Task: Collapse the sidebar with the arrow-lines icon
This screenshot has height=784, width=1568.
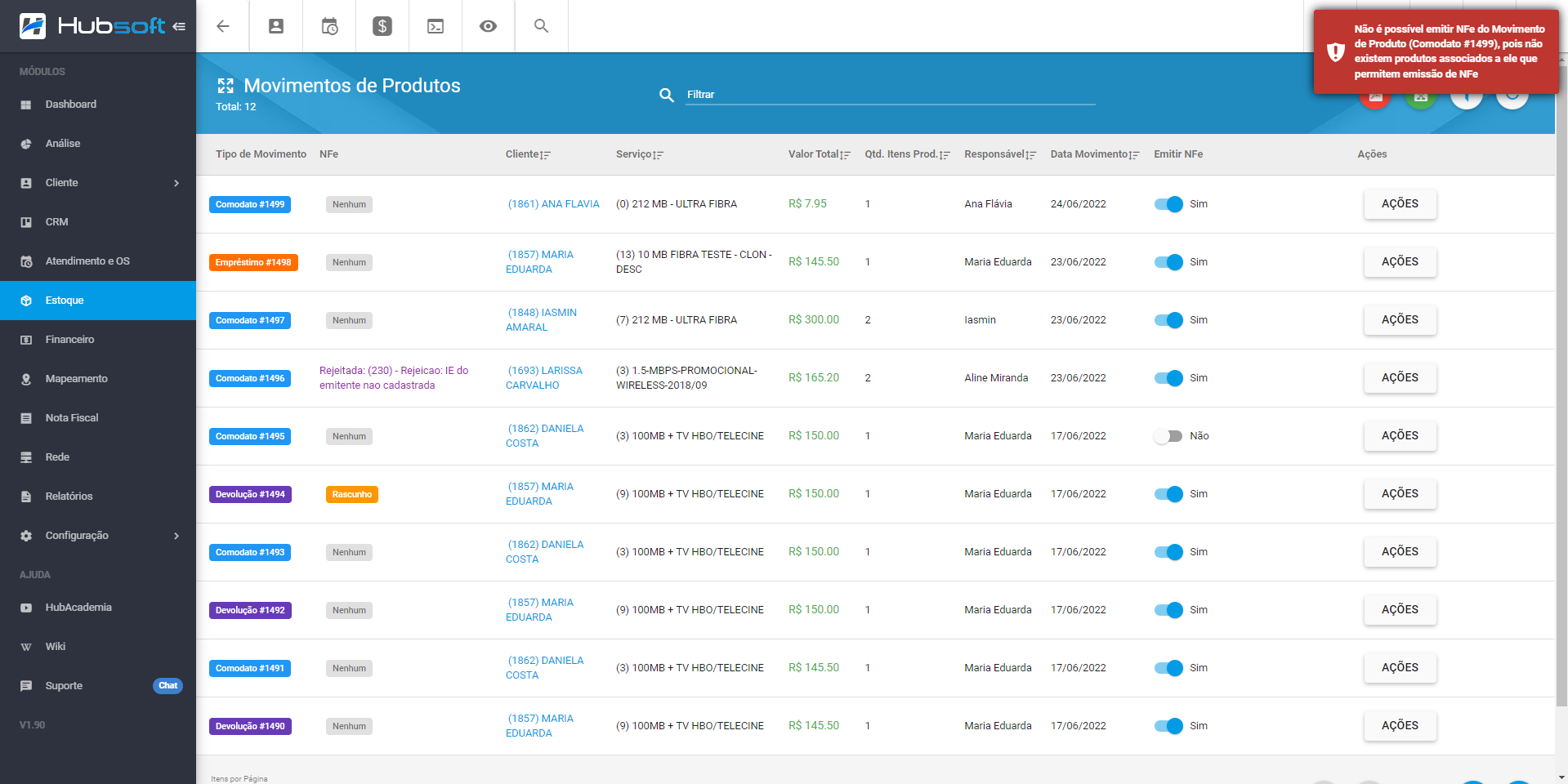Action: (179, 26)
